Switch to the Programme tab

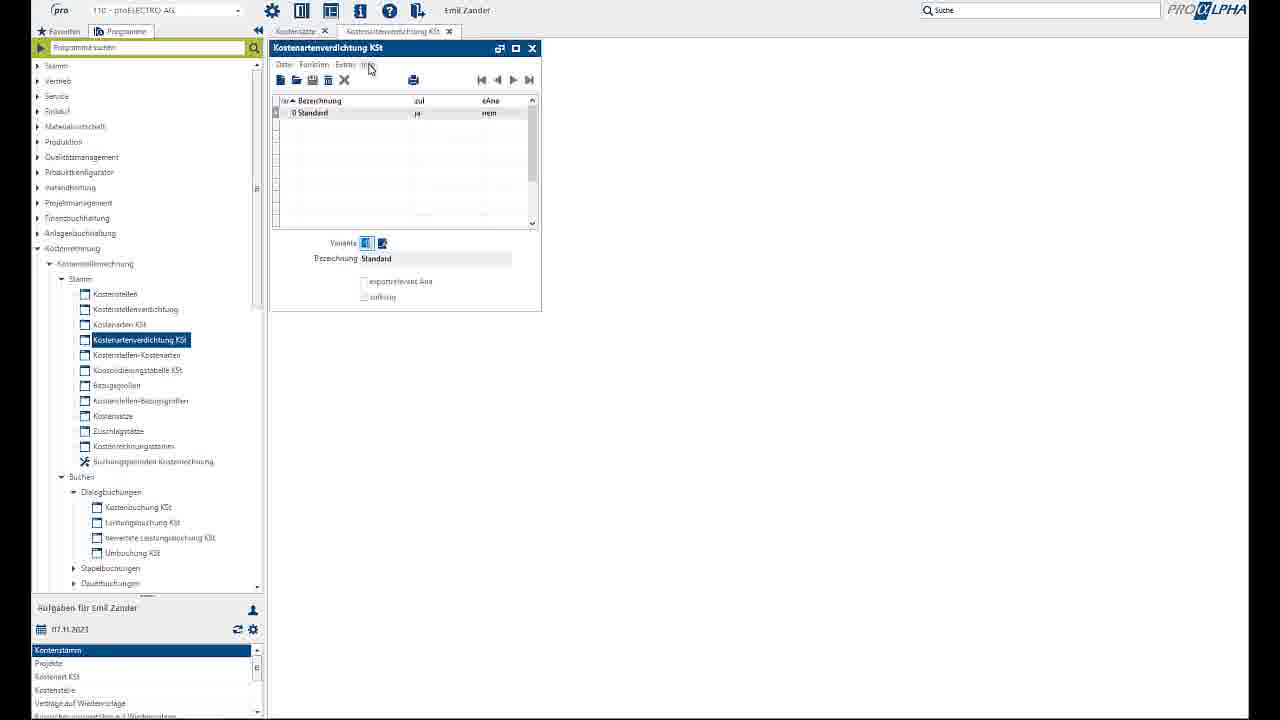pos(120,31)
